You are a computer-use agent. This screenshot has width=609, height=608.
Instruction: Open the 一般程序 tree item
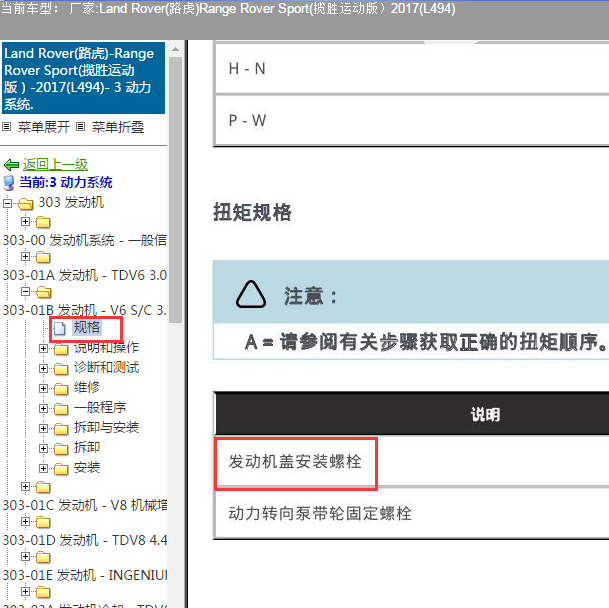point(100,407)
